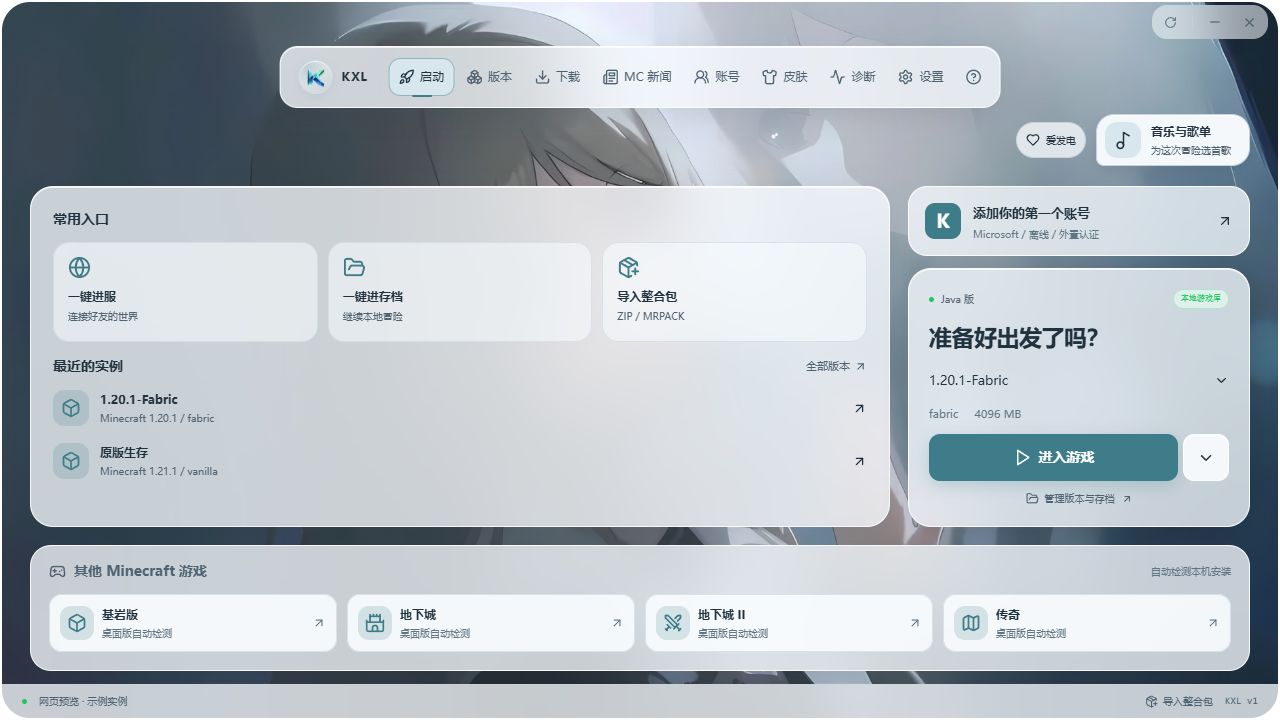
Task: Open the MC 新闻 tab
Action: (x=637, y=77)
